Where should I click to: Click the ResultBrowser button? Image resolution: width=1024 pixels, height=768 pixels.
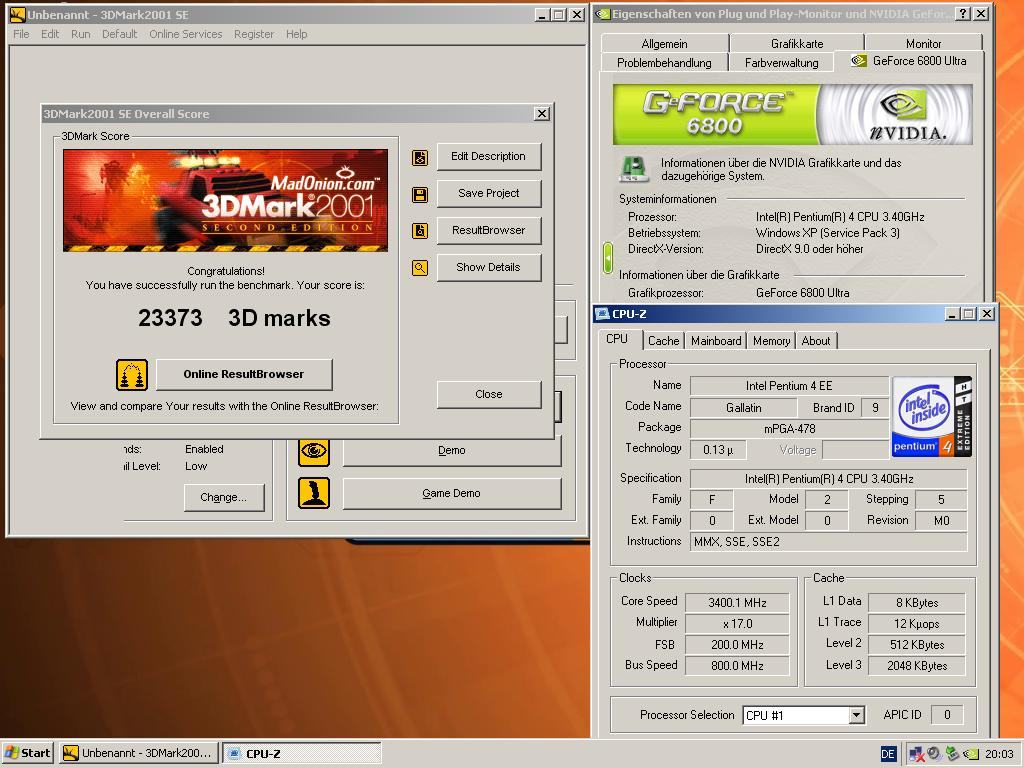point(488,231)
